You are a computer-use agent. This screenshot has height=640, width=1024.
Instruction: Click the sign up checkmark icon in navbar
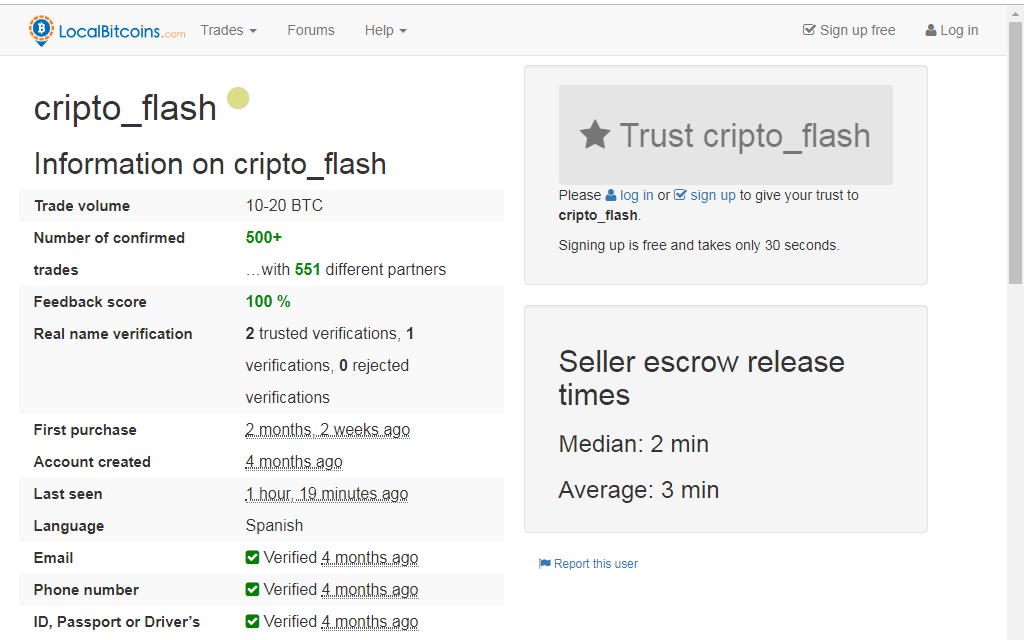click(x=809, y=30)
